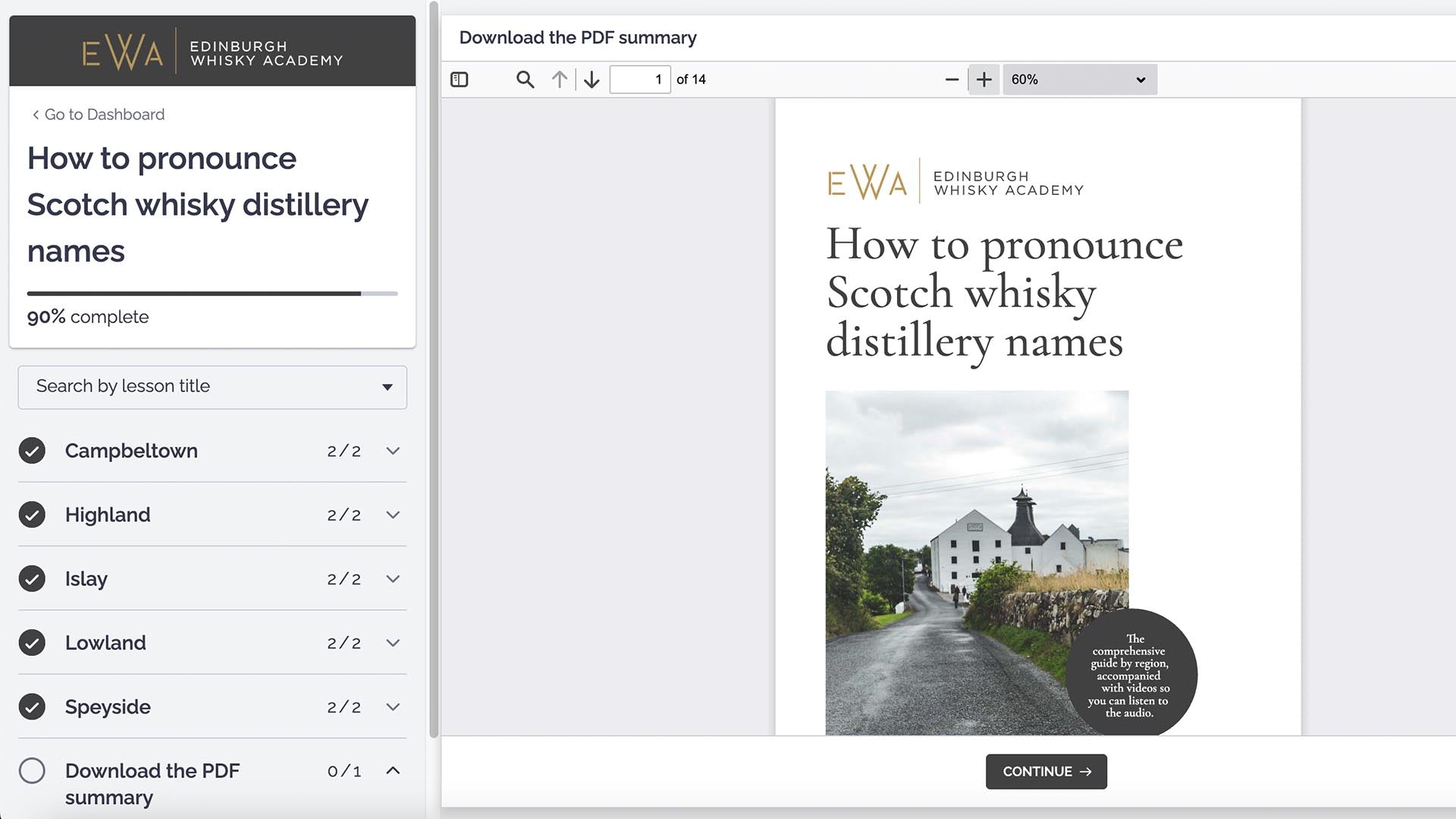Zoom out with the minus icon
Image resolution: width=1456 pixels, height=819 pixels.
952,80
